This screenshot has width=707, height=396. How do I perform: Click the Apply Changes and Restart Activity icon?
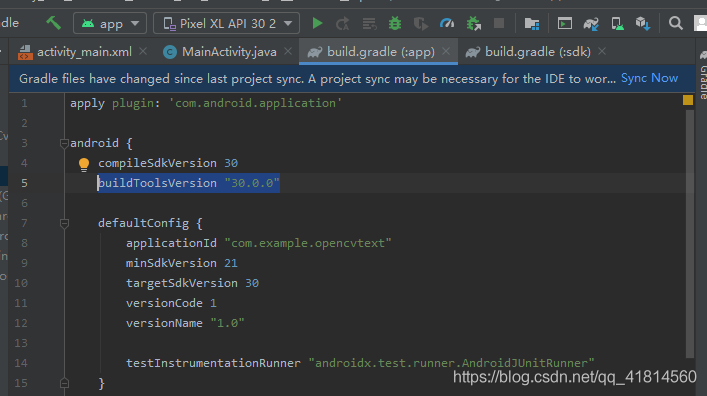pos(343,23)
